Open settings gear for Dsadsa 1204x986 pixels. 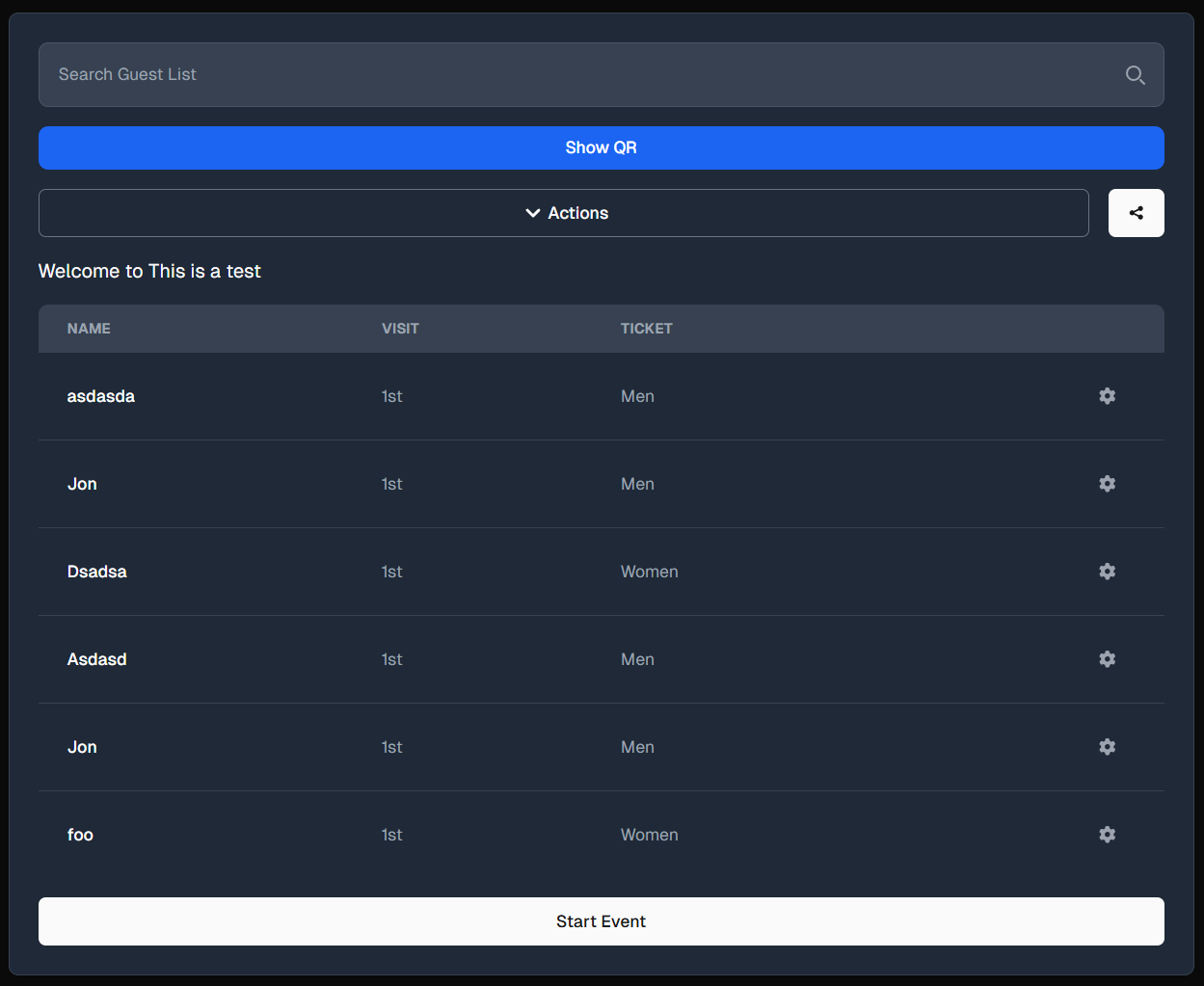coord(1108,572)
